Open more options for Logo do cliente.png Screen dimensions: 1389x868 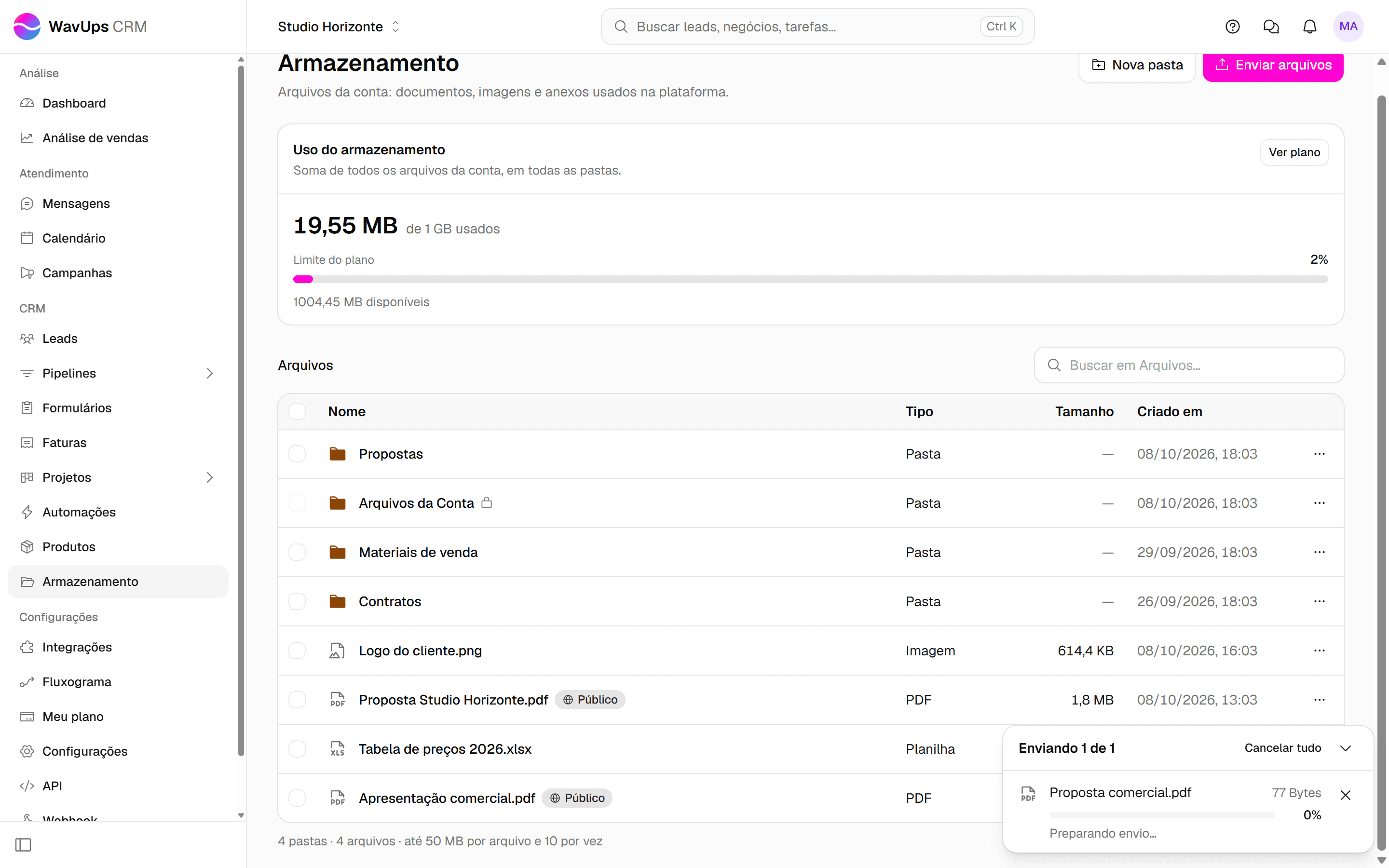coord(1319,651)
